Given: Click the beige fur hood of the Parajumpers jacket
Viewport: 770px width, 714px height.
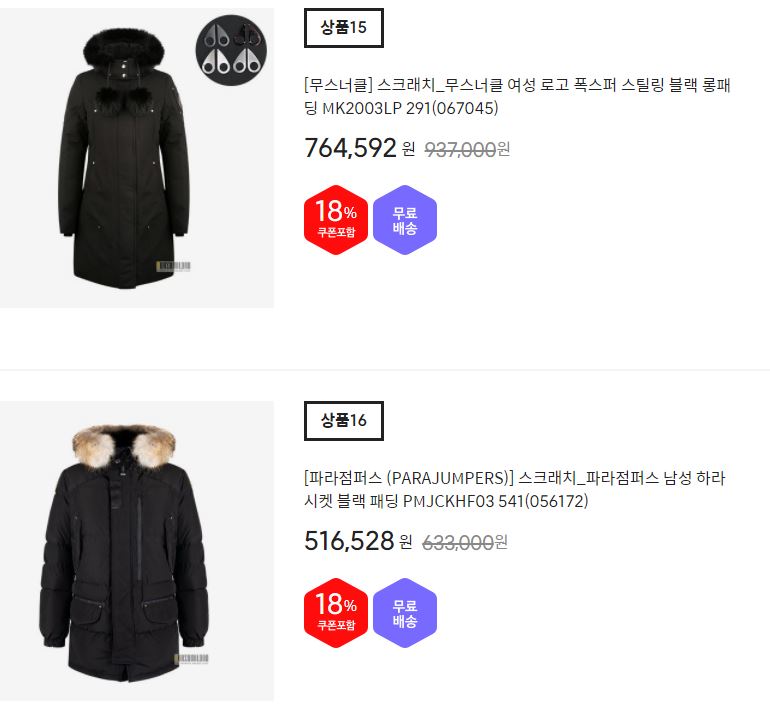Looking at the screenshot, I should click(123, 446).
